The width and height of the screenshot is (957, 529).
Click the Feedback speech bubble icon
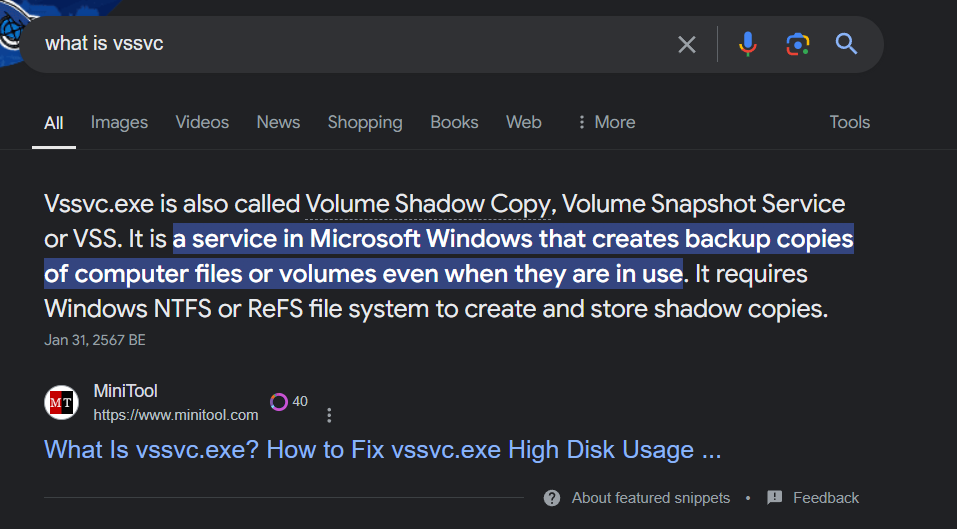[x=774, y=498]
